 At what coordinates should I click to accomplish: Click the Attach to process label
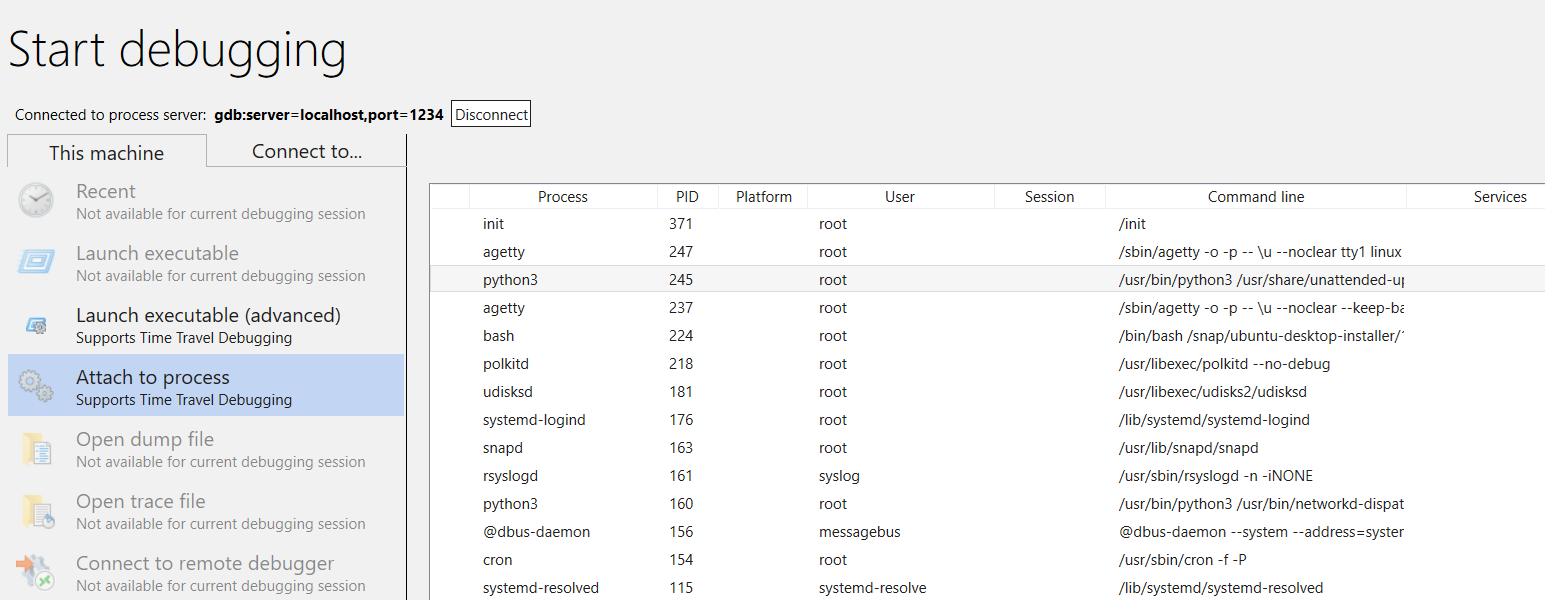click(x=152, y=377)
